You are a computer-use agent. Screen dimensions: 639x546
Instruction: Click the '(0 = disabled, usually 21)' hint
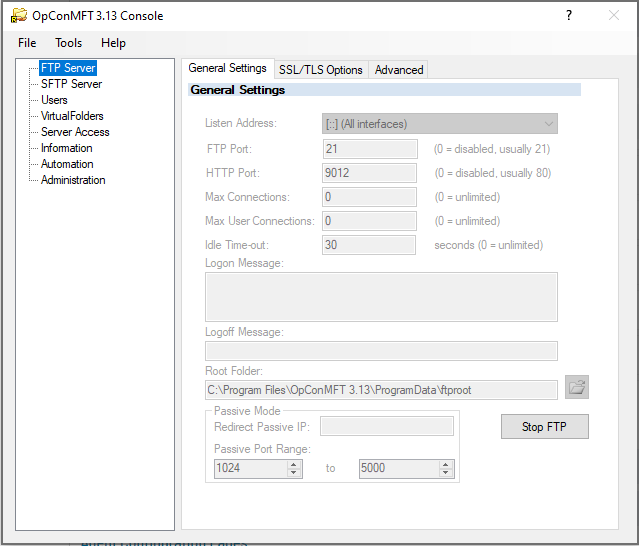[492, 149]
